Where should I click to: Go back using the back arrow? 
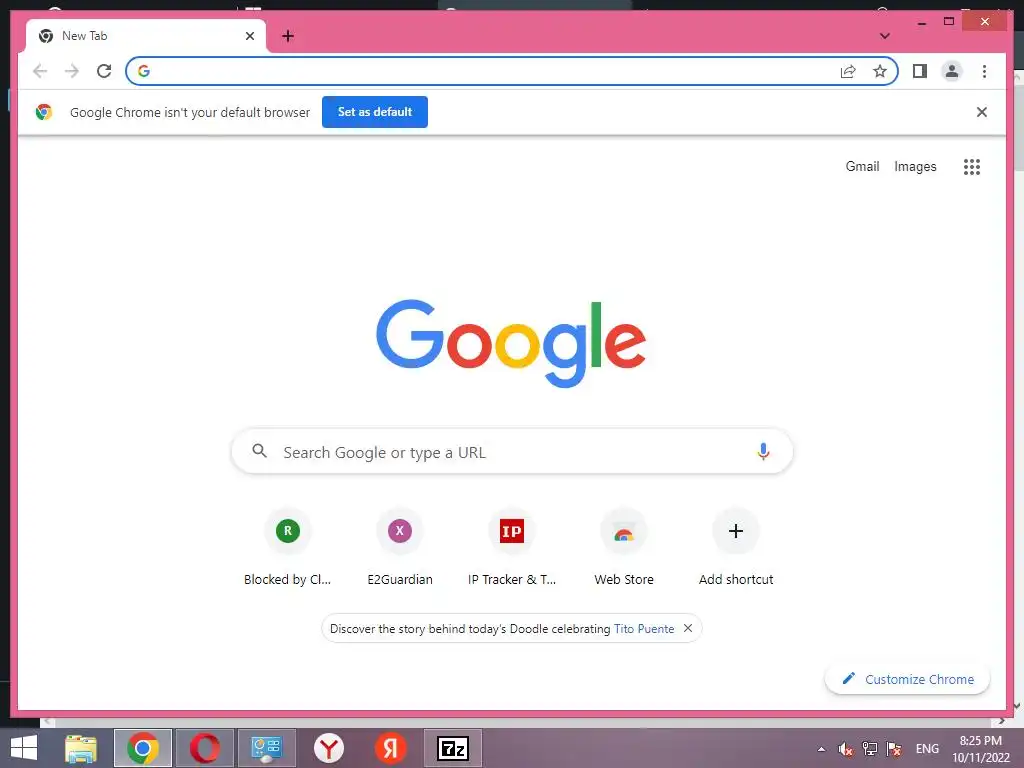coord(40,71)
